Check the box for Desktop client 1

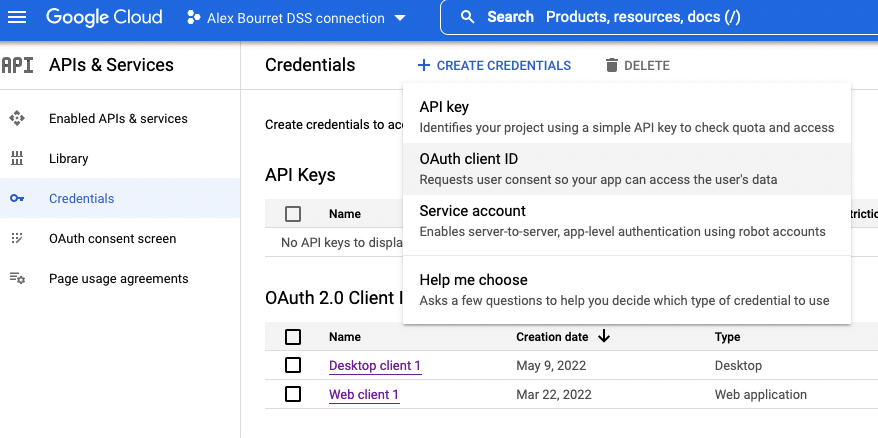(x=293, y=366)
